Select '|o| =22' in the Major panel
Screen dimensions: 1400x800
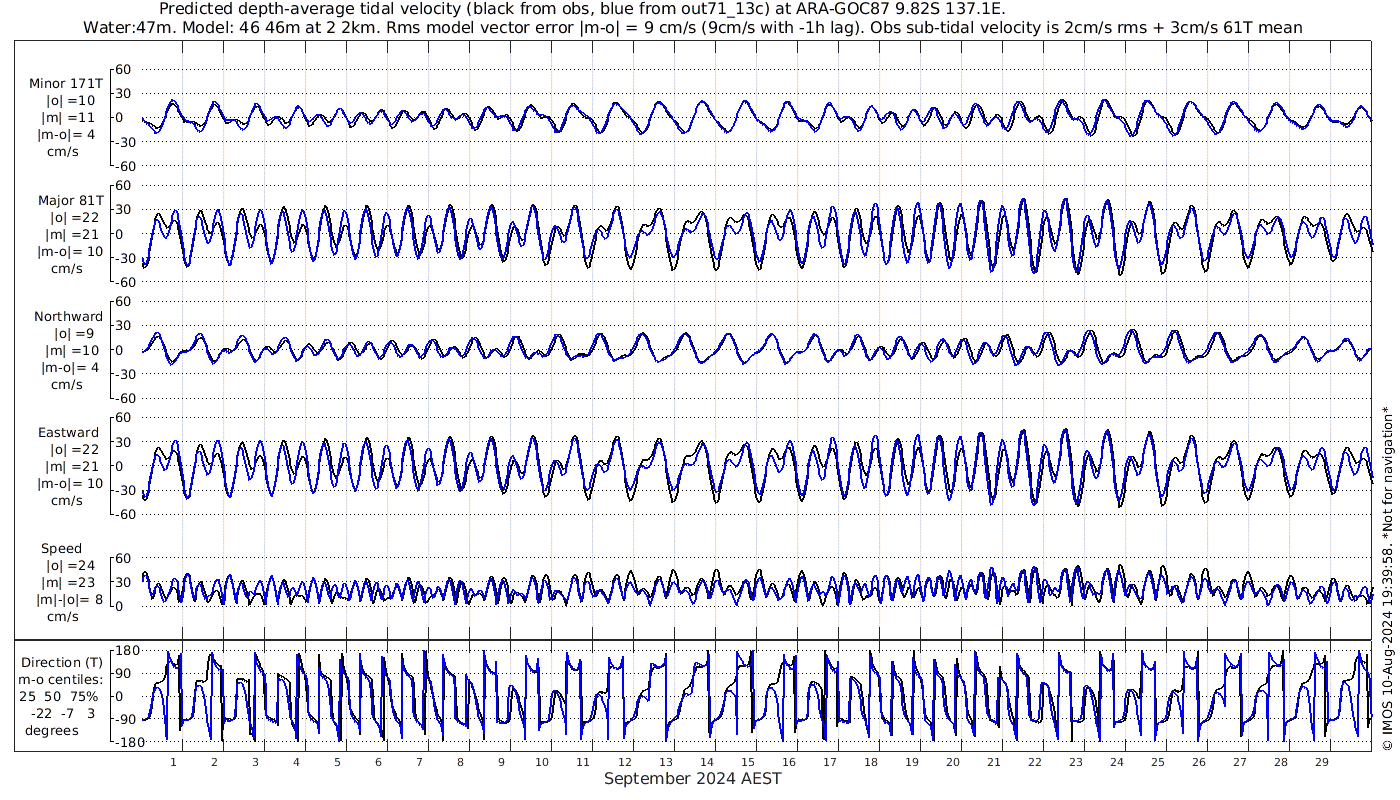(x=74, y=218)
